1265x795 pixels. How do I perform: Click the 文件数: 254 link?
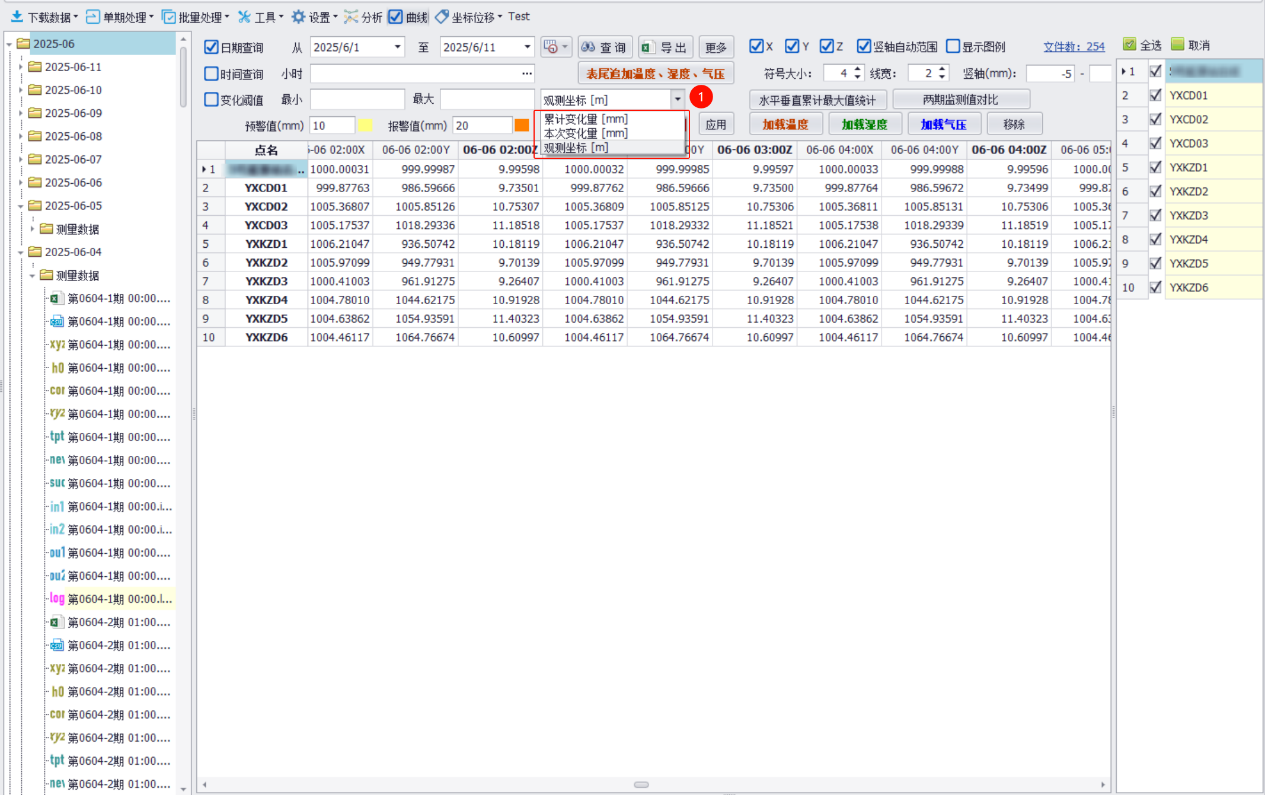(1074, 46)
